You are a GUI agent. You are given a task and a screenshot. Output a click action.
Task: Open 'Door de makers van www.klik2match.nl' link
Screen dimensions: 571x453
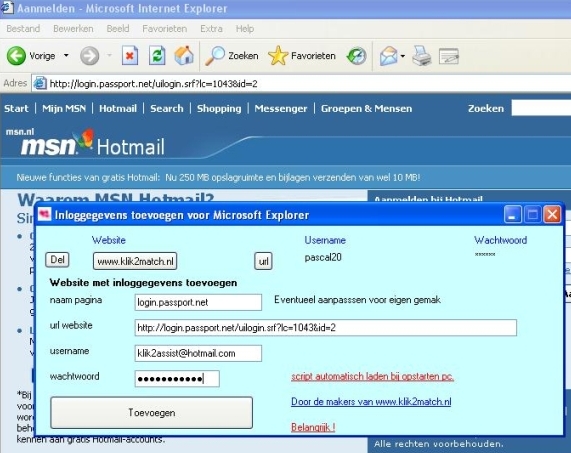pos(371,401)
